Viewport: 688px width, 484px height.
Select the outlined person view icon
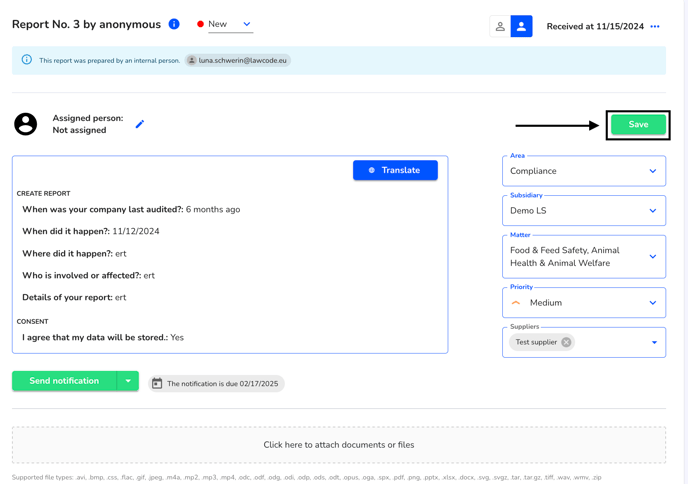point(500,26)
